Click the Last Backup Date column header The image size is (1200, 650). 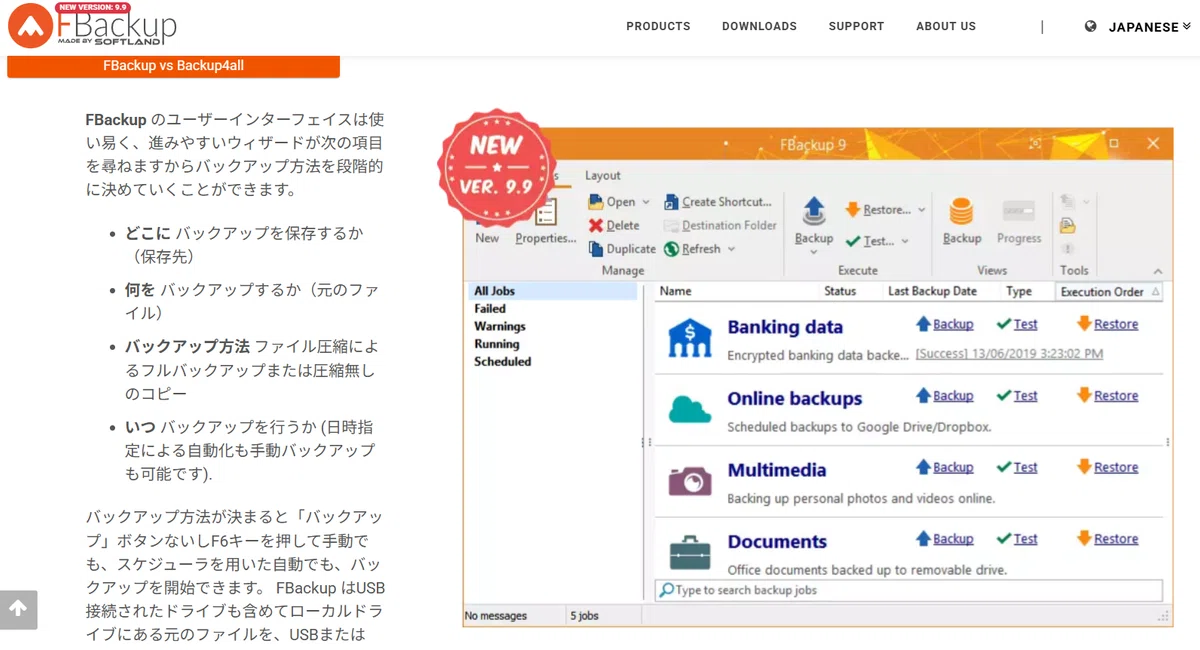tap(932, 292)
